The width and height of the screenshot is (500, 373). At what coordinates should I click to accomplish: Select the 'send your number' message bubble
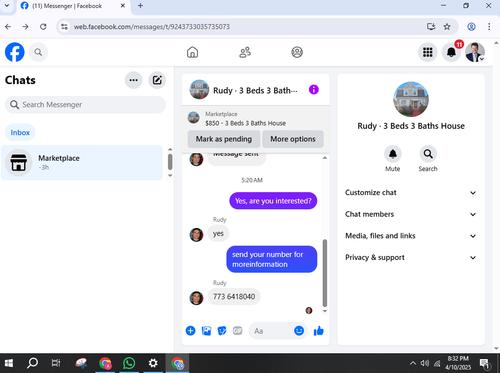click(272, 259)
